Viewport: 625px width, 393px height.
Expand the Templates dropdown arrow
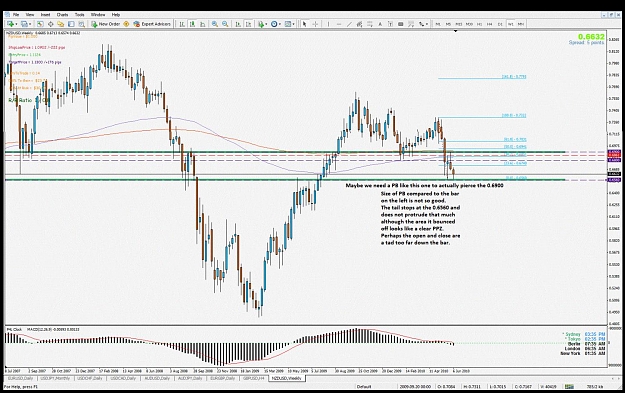[293, 24]
